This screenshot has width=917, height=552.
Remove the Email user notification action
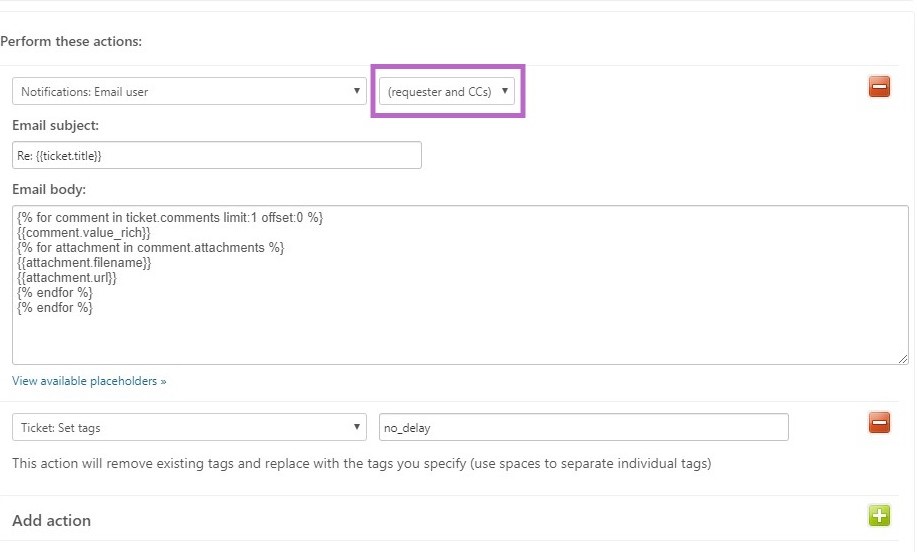pyautogui.click(x=879, y=87)
